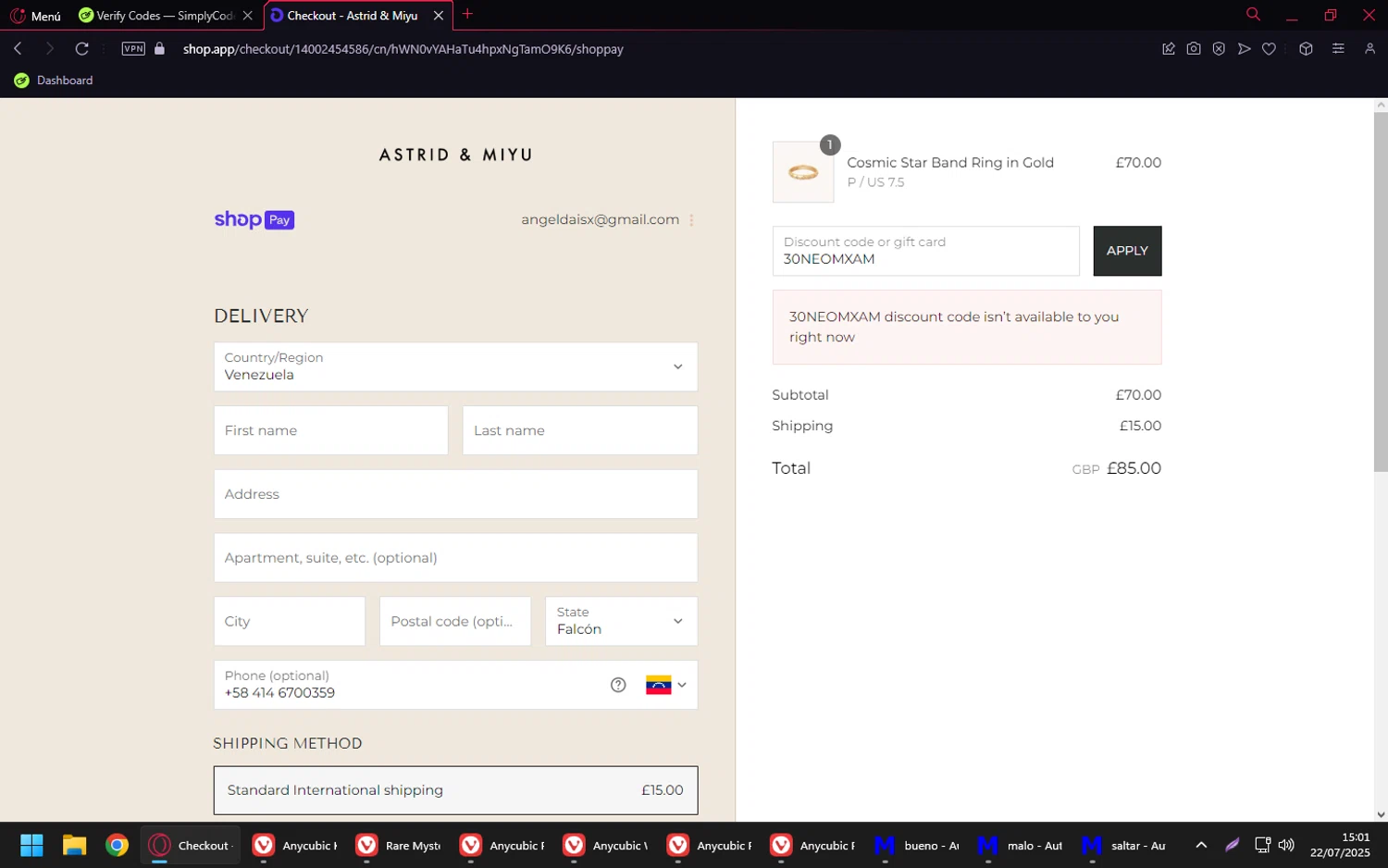The image size is (1388, 868).
Task: Open the volume speaker tray icon
Action: [x=1286, y=845]
